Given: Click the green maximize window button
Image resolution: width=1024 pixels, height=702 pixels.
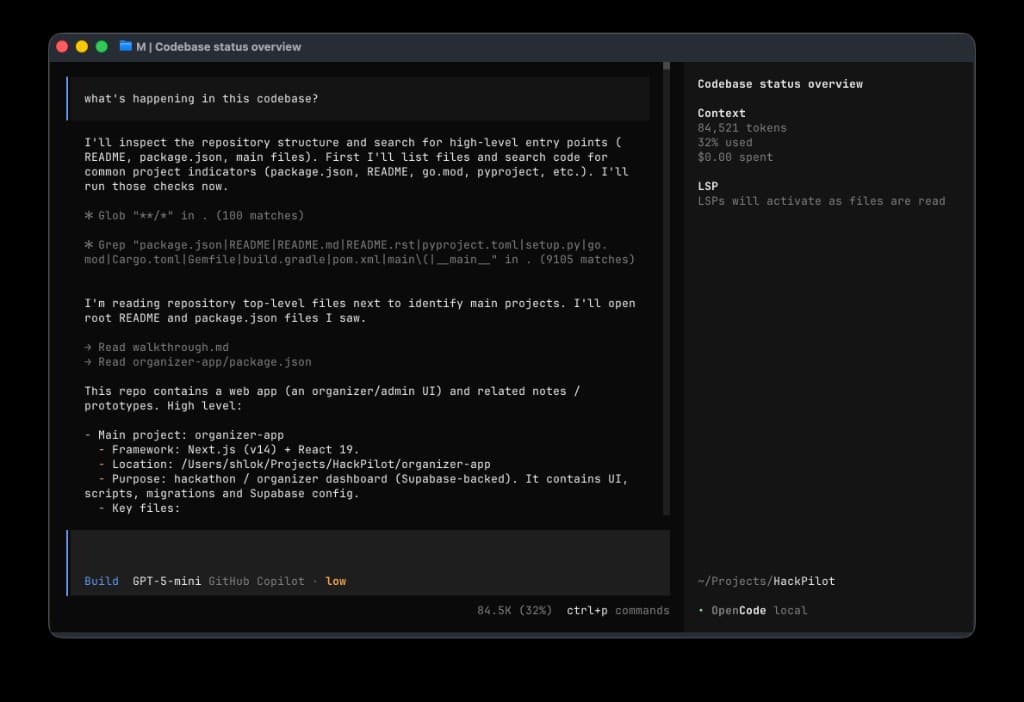Looking at the screenshot, I should pyautogui.click(x=101, y=46).
